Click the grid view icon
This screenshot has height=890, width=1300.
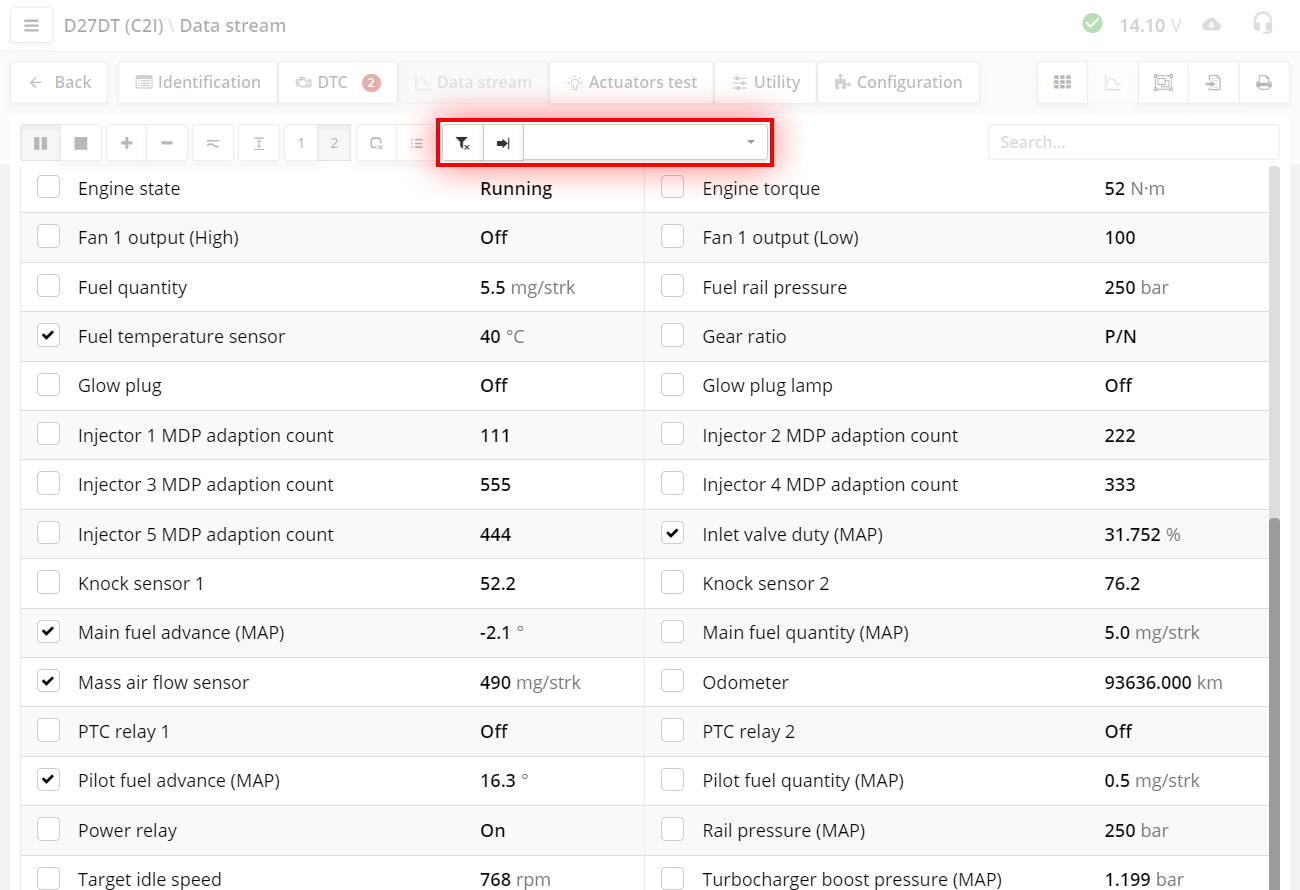point(1062,83)
